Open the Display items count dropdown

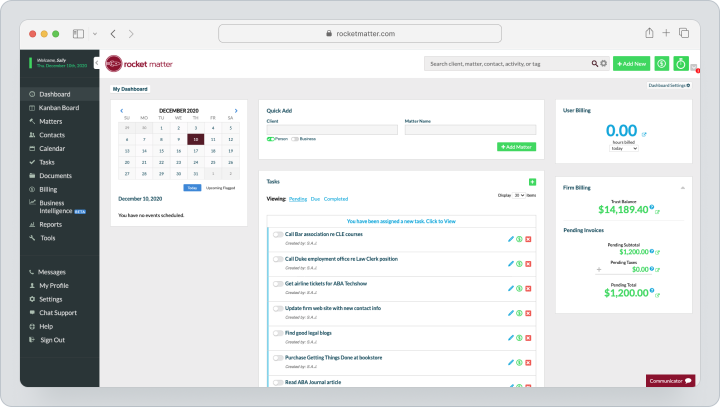519,195
